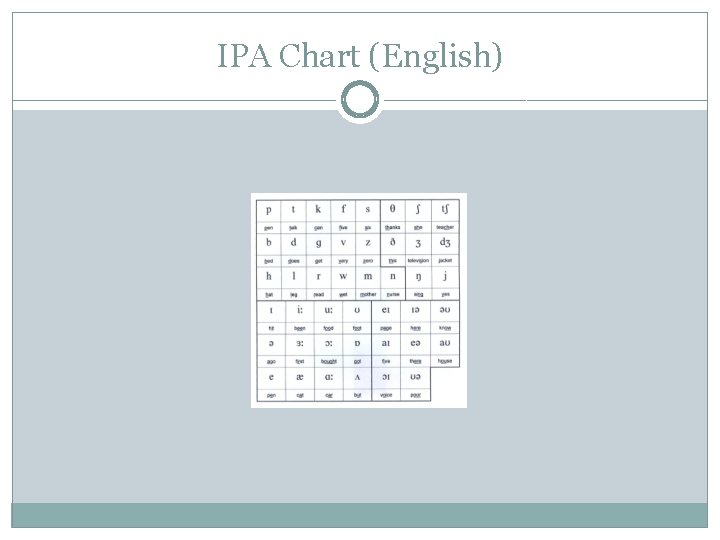Click the example word "house"
720x540 pixels.
(444, 361)
